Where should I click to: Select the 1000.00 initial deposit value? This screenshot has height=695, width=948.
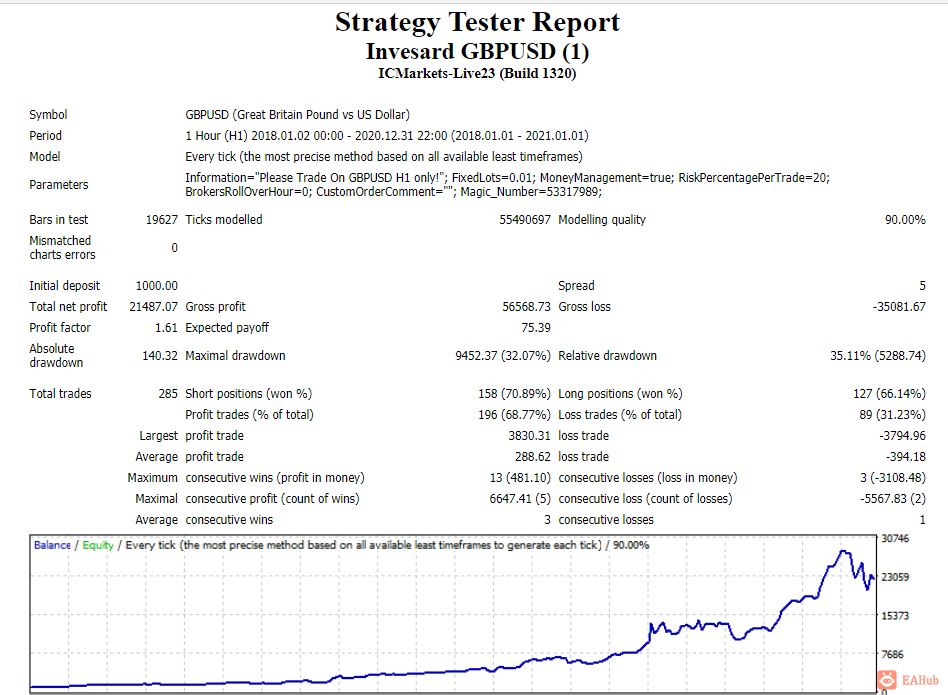tap(157, 286)
